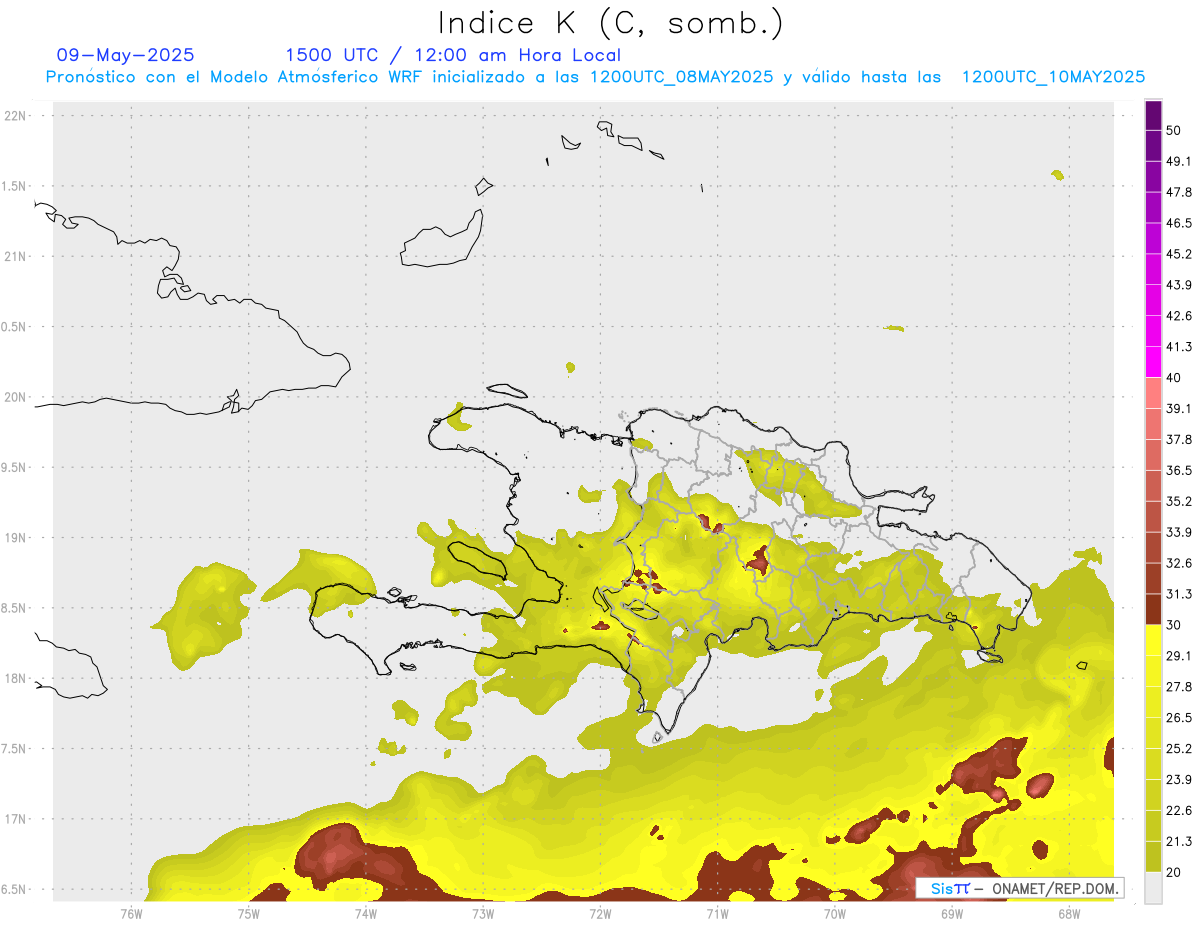
Task: Click the 'ONAMET/REP.DOM.' credit label
Action: click(x=1057, y=888)
